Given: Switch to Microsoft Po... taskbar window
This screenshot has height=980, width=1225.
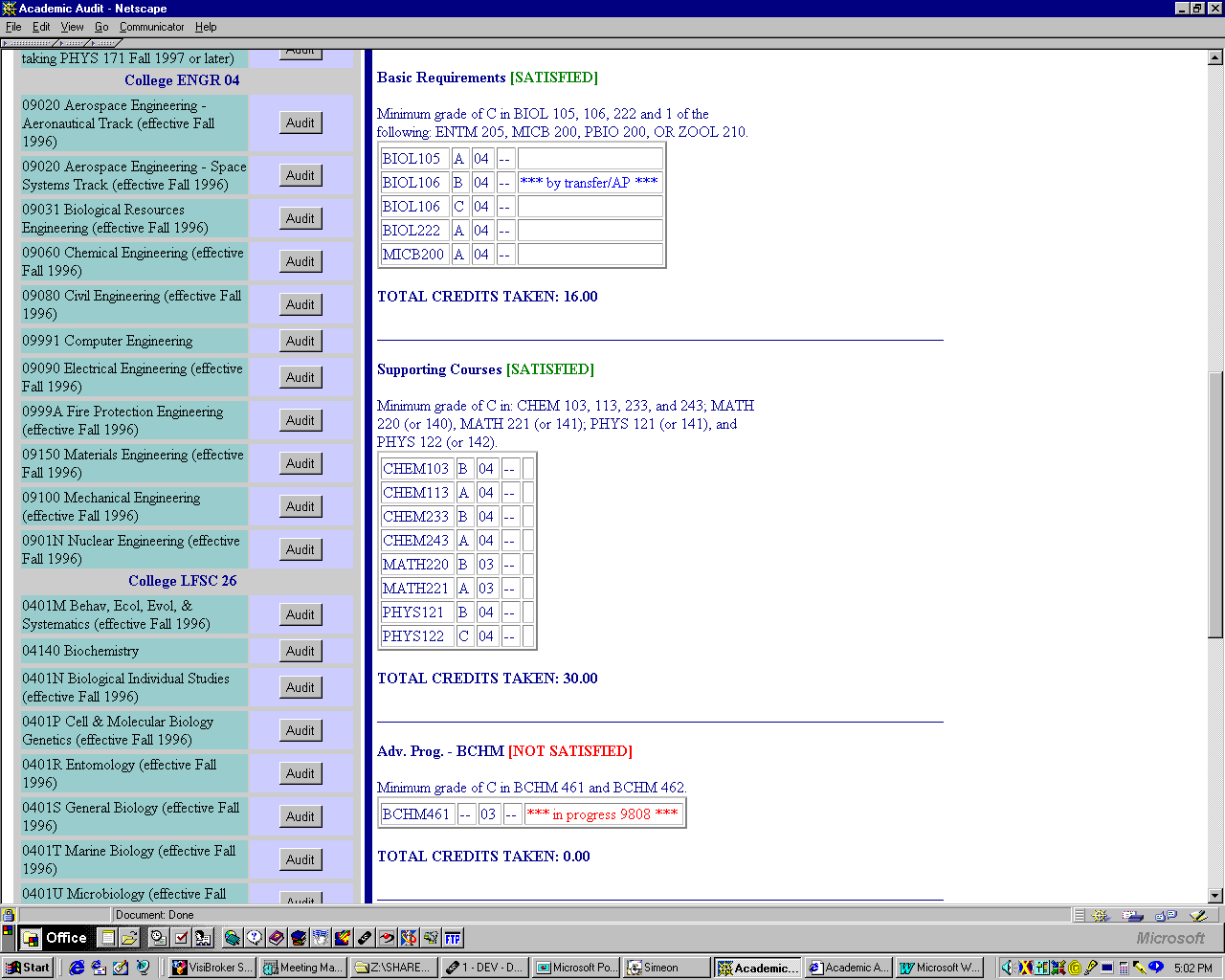Looking at the screenshot, I should point(575,968).
